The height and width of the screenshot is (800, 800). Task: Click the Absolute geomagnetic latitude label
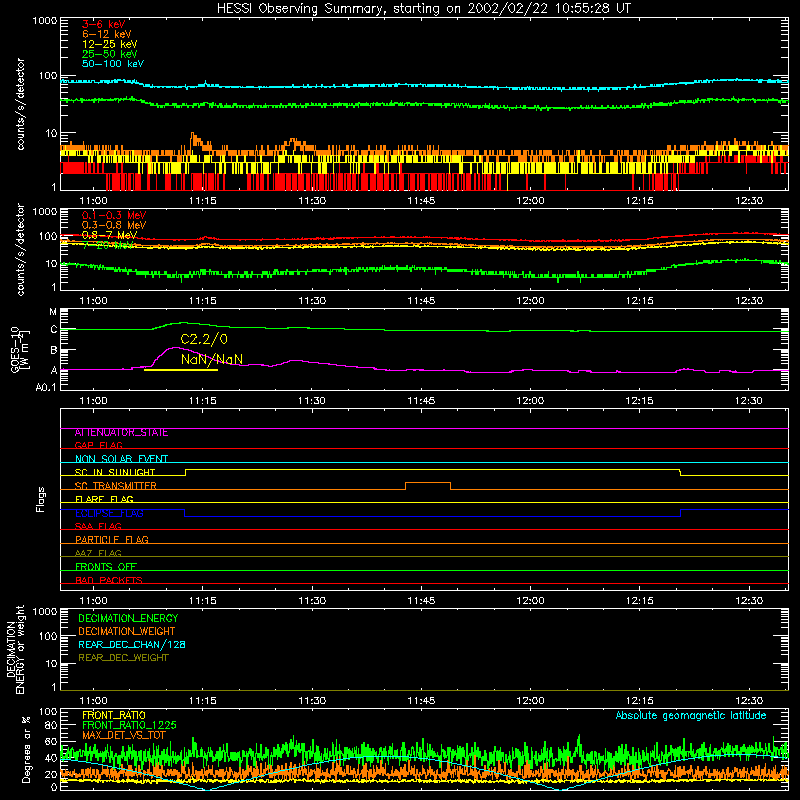pos(691,716)
